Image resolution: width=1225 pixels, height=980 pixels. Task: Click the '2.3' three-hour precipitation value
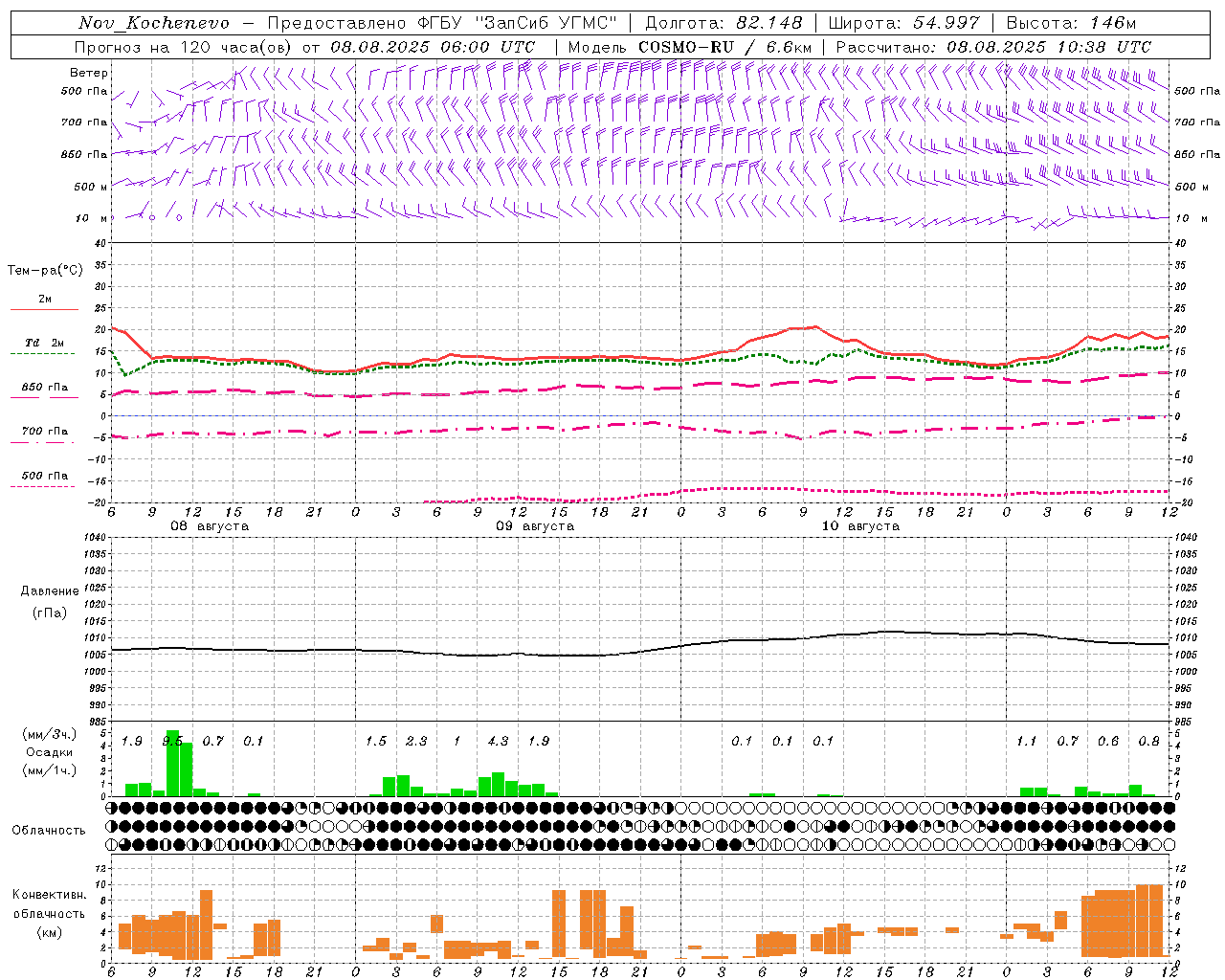point(416,742)
